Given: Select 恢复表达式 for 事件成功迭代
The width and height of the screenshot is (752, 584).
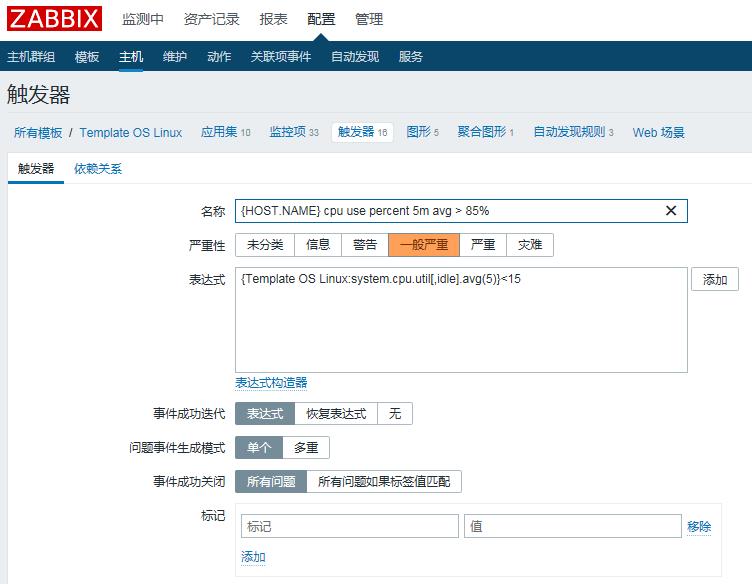Looking at the screenshot, I should [336, 413].
